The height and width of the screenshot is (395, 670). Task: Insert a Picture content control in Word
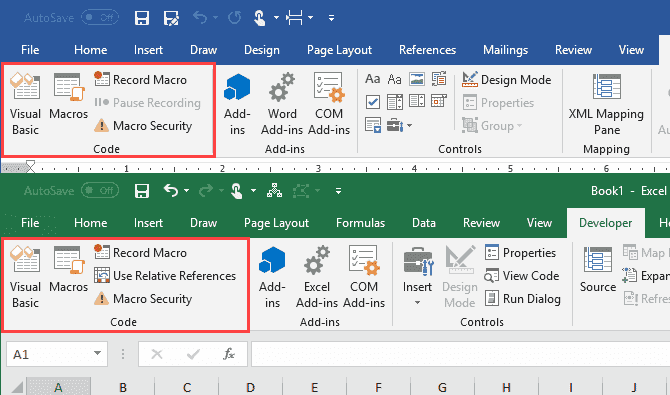417,79
